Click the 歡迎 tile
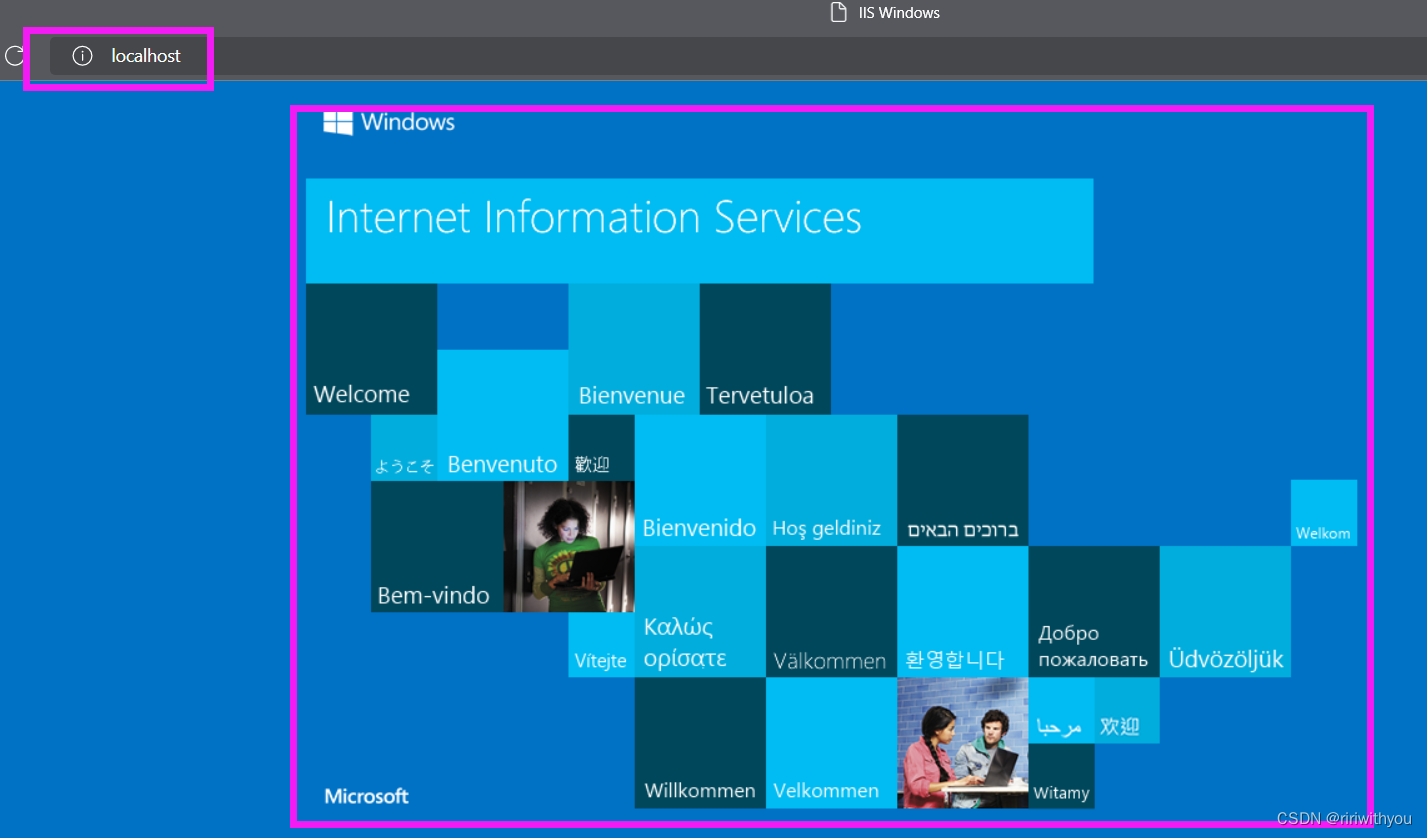The image size is (1427, 838). click(602, 448)
